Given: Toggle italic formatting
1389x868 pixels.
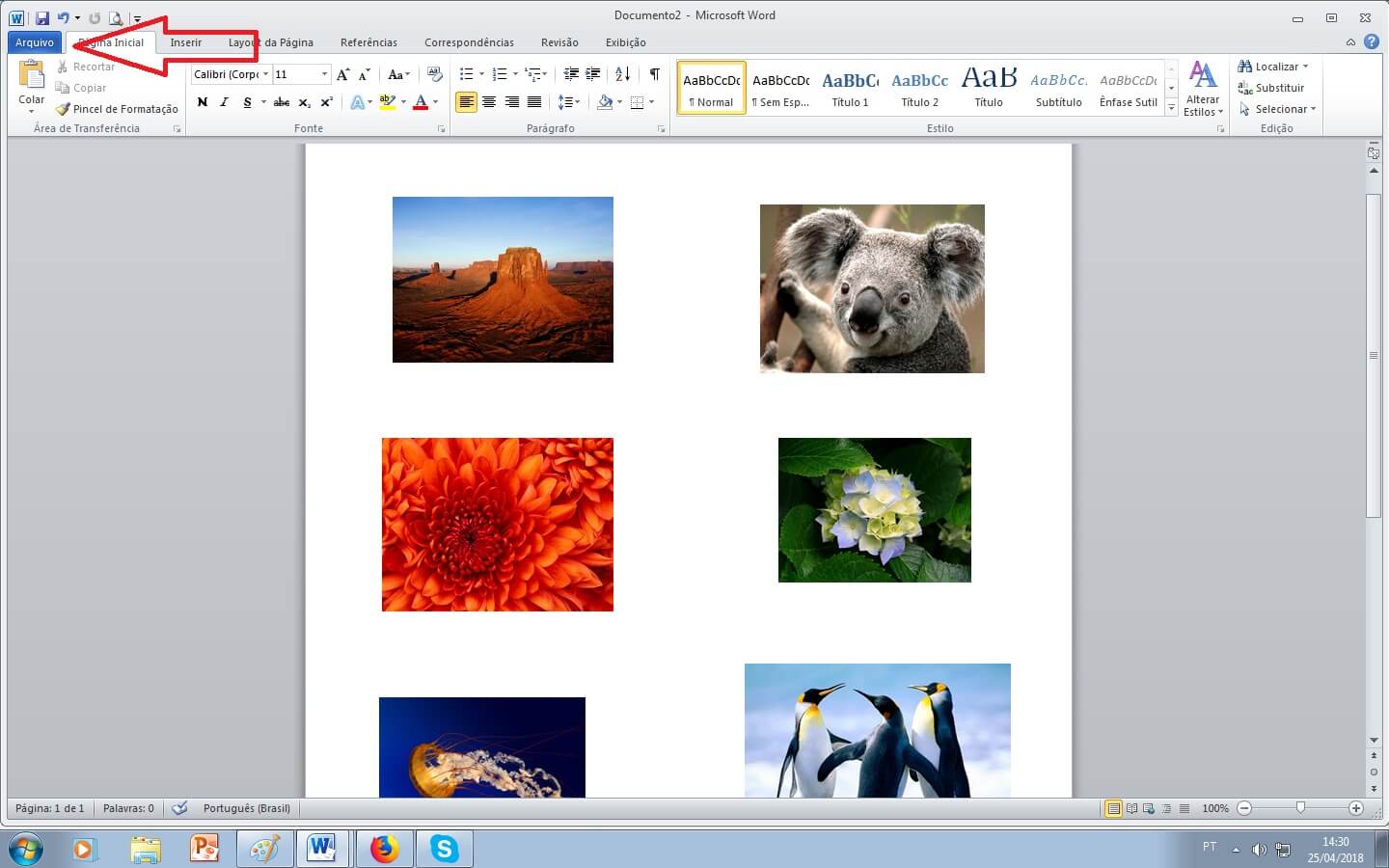Looking at the screenshot, I should click(225, 102).
